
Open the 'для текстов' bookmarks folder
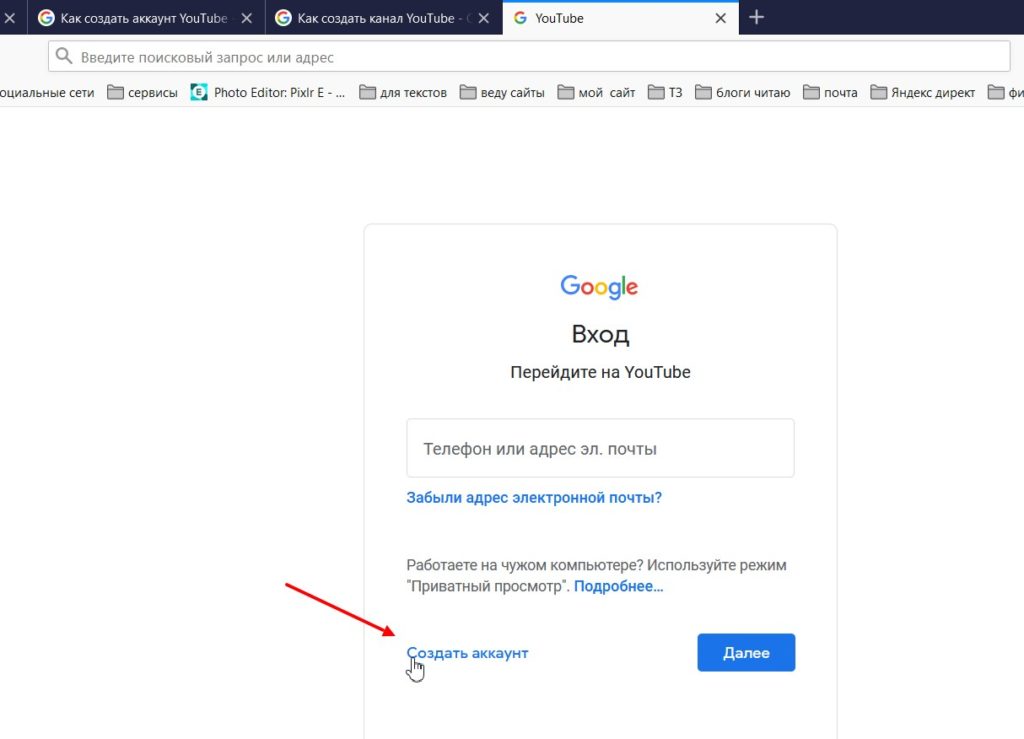coord(404,93)
